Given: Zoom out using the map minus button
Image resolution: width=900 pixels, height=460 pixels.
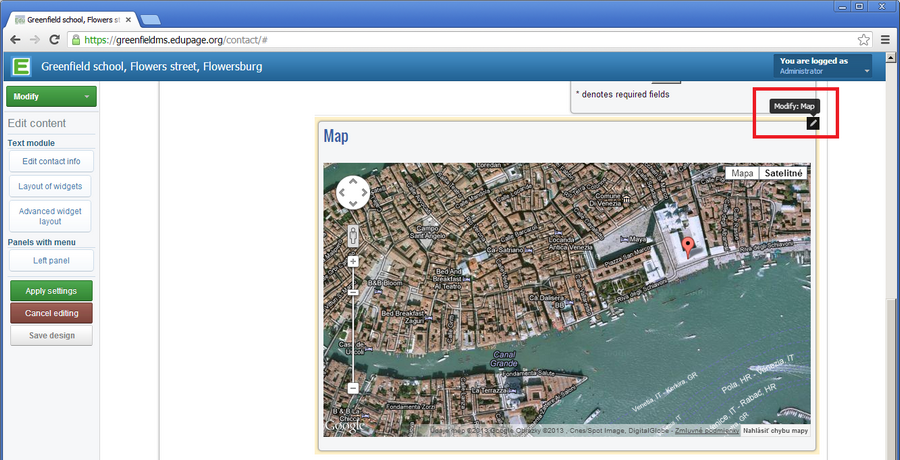Looking at the screenshot, I should (x=353, y=388).
